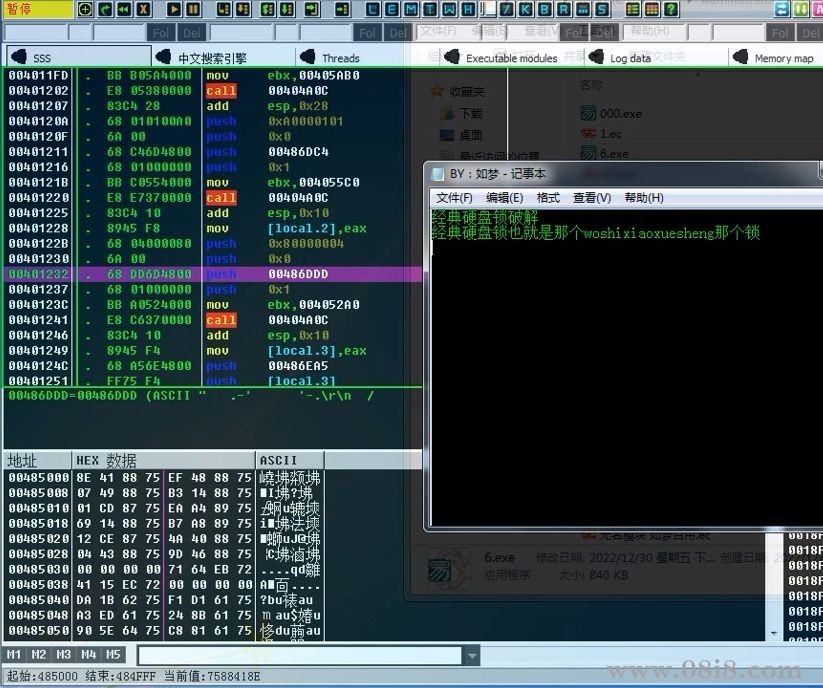The image size is (823, 688).
Task: Open the Executable modules tab
Action: [511, 58]
